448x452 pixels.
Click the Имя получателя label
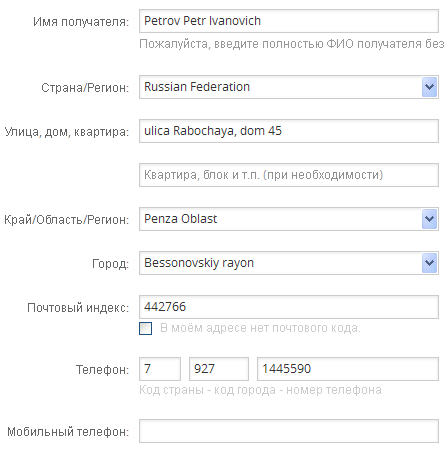coord(81,22)
